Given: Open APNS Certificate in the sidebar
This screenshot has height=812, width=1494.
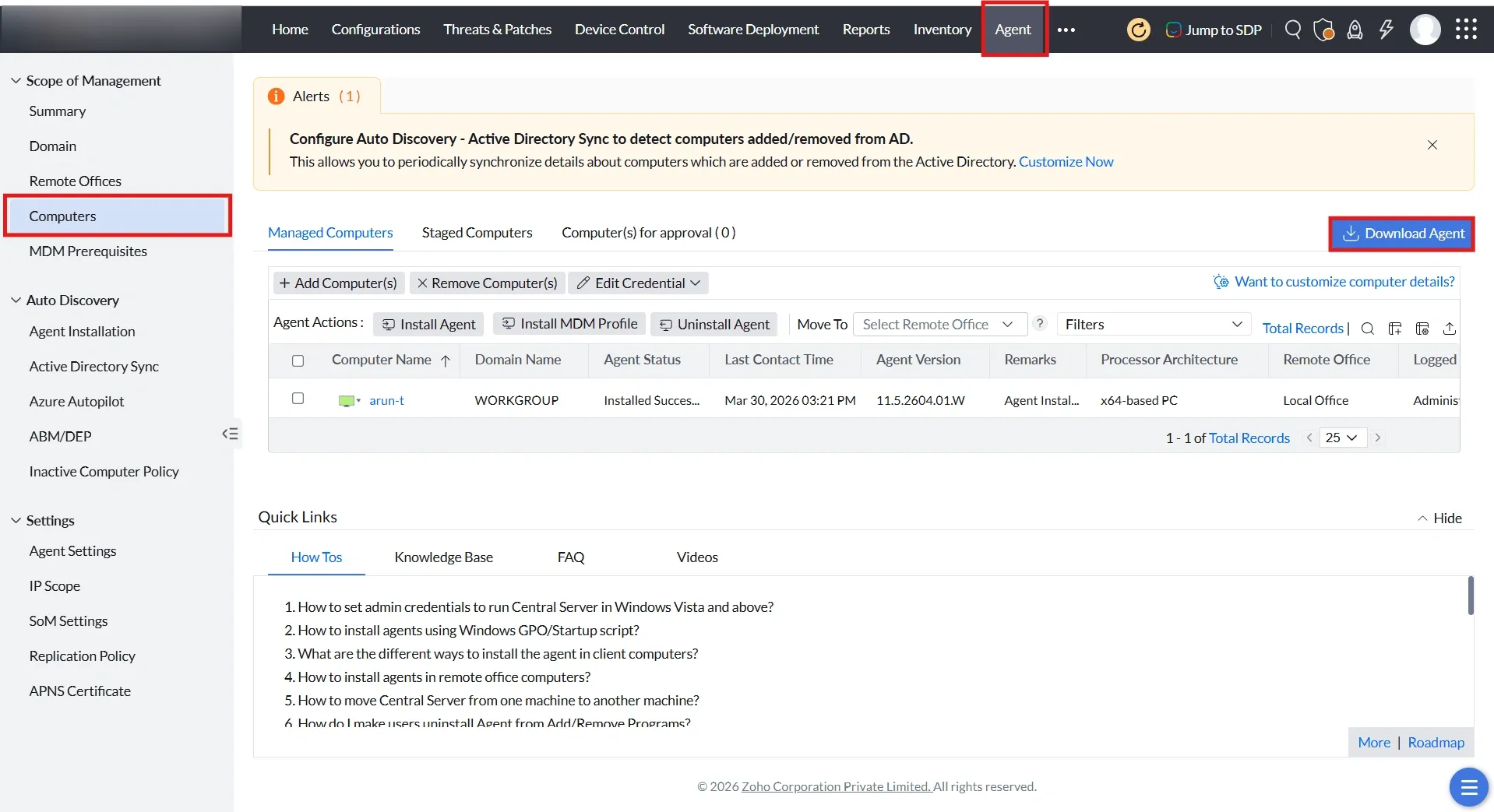Looking at the screenshot, I should click(x=80, y=691).
